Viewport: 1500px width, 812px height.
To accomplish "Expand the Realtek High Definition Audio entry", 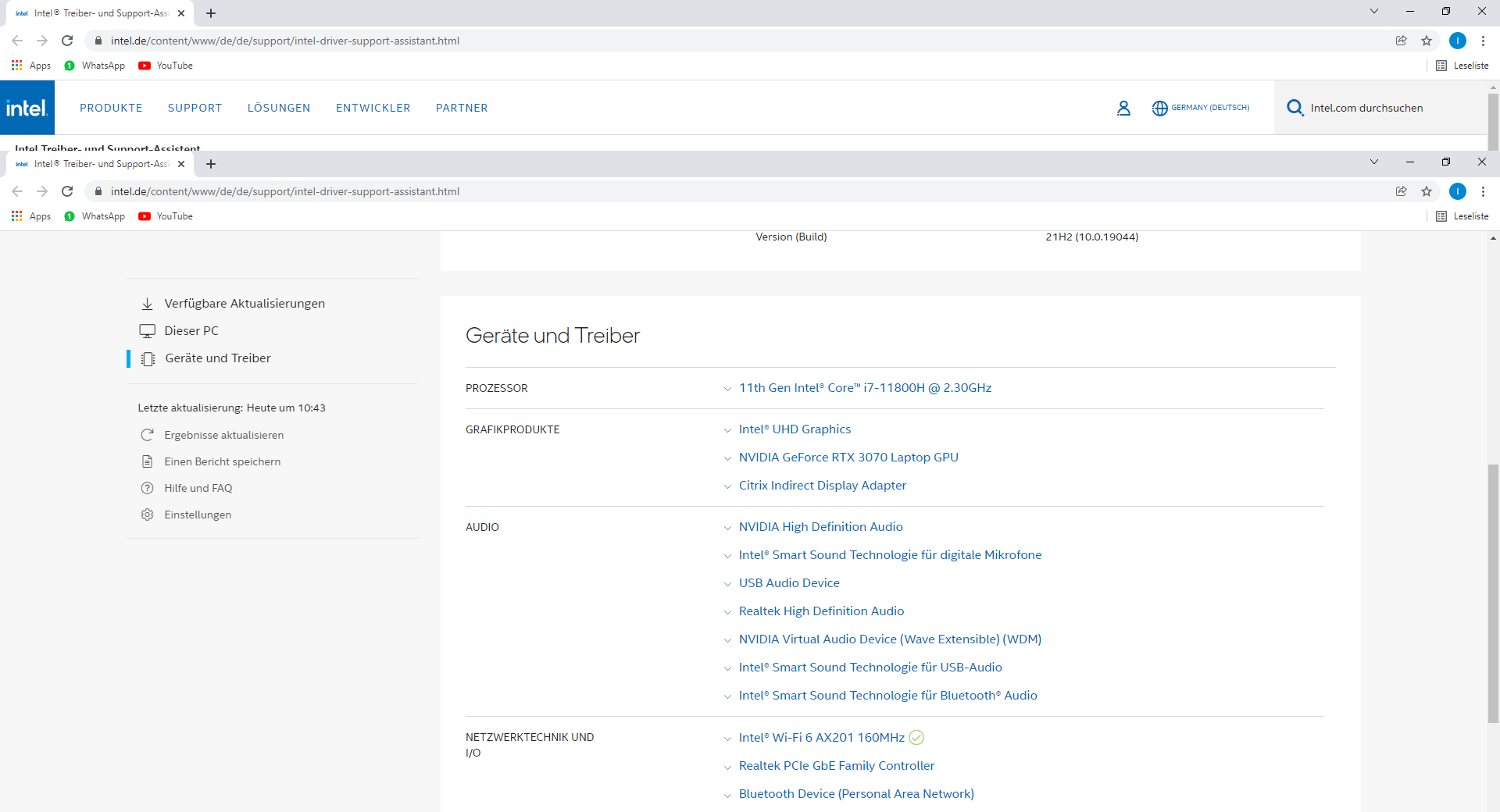I will coord(821,611).
